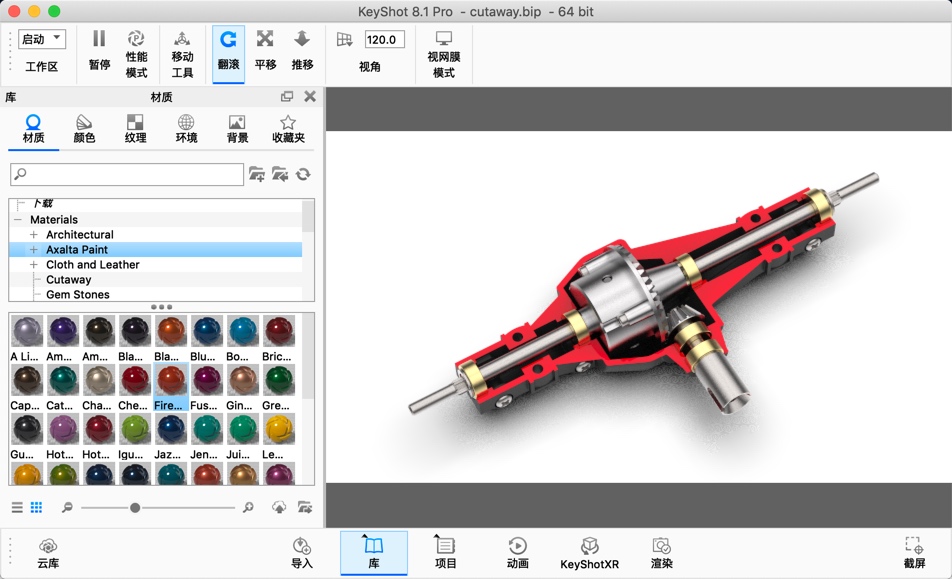Choose the Gu... black material ball

tap(26, 436)
